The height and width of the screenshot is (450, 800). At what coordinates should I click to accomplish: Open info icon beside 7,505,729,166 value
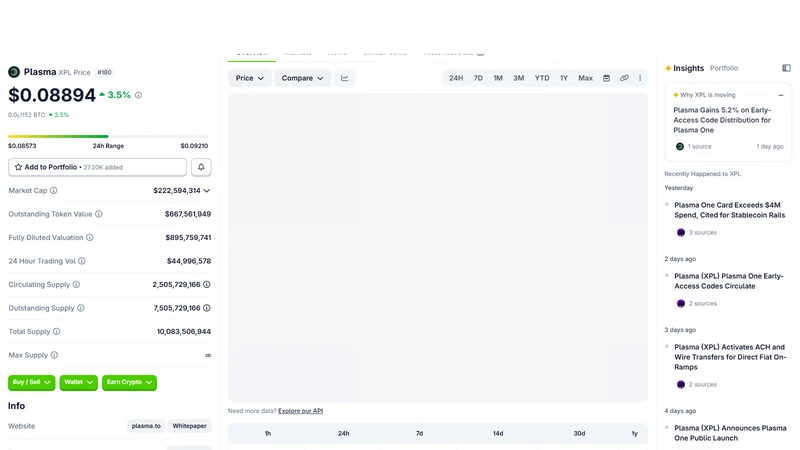[207, 308]
